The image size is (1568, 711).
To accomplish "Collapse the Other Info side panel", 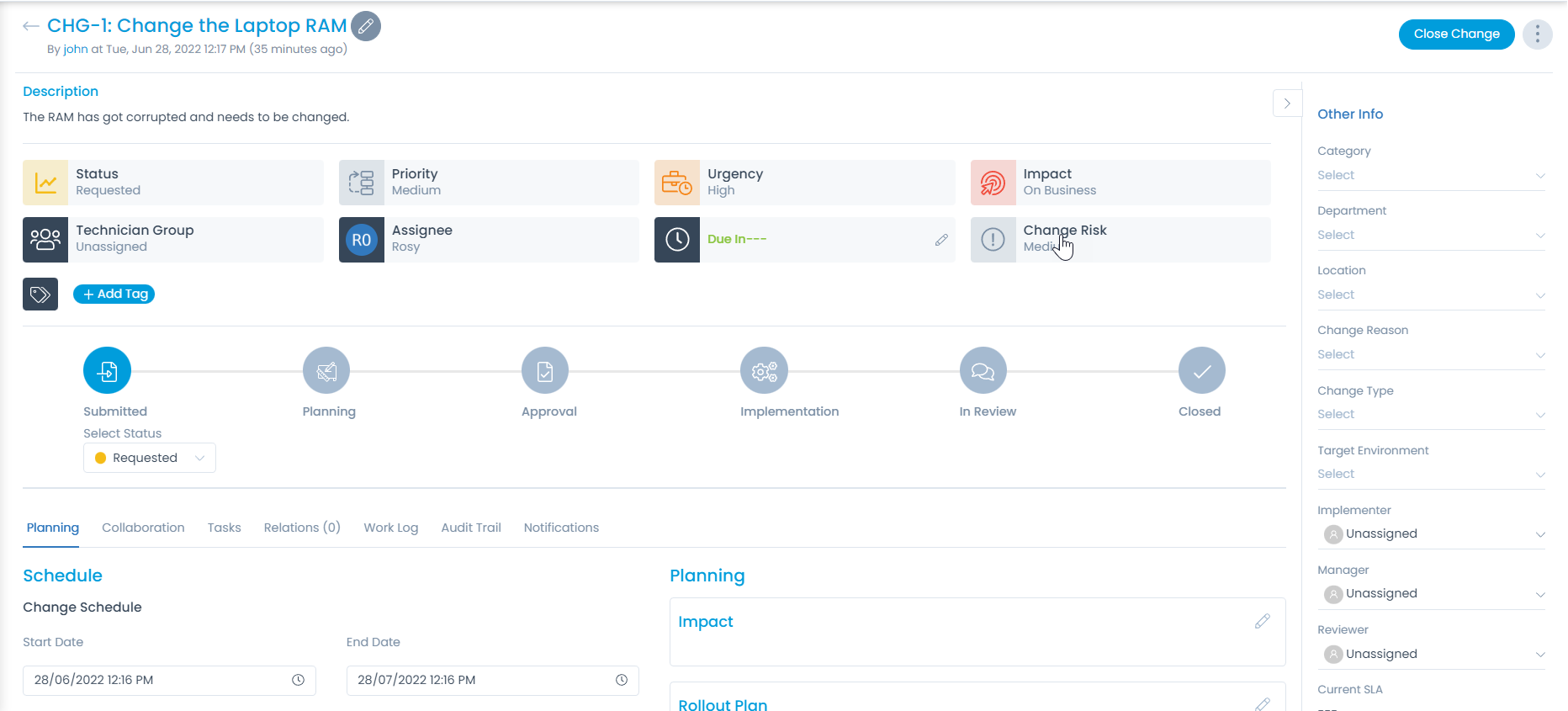I will tap(1286, 103).
